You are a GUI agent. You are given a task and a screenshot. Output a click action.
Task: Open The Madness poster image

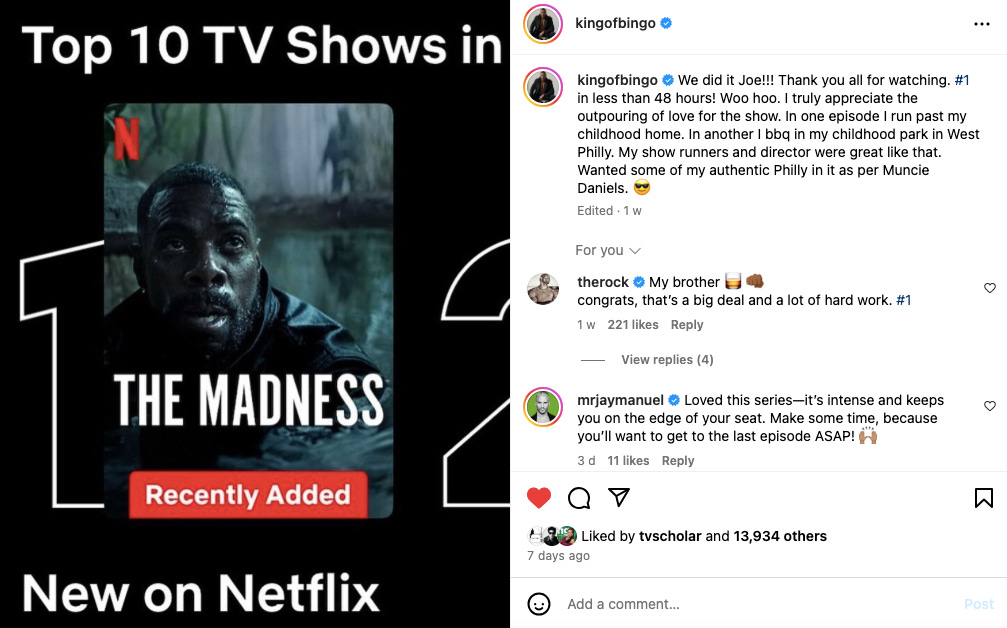[x=248, y=310]
